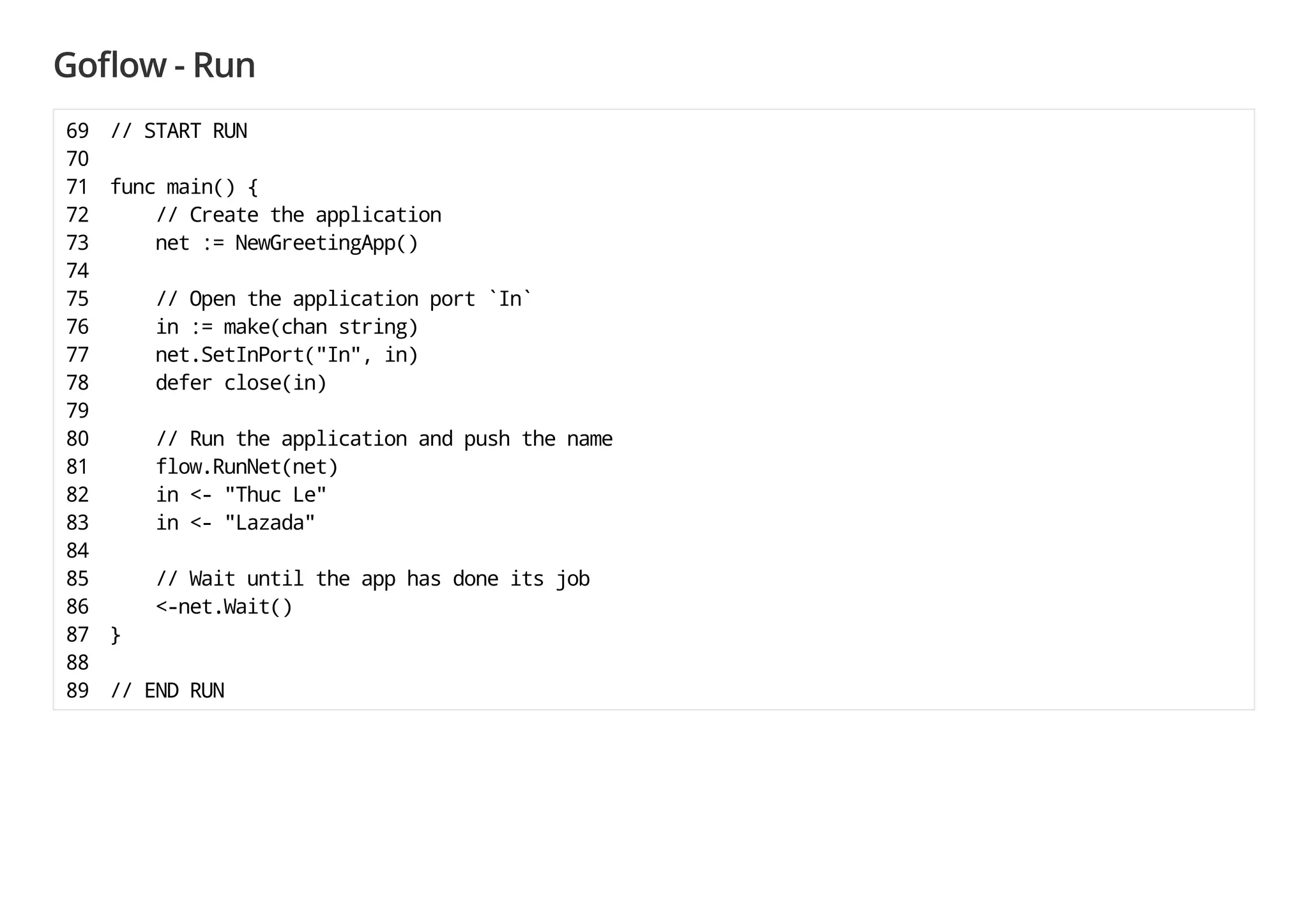Select line 'in := make(chan string)'
Image resolution: width=1308 pixels, height=924 pixels.
[287, 327]
